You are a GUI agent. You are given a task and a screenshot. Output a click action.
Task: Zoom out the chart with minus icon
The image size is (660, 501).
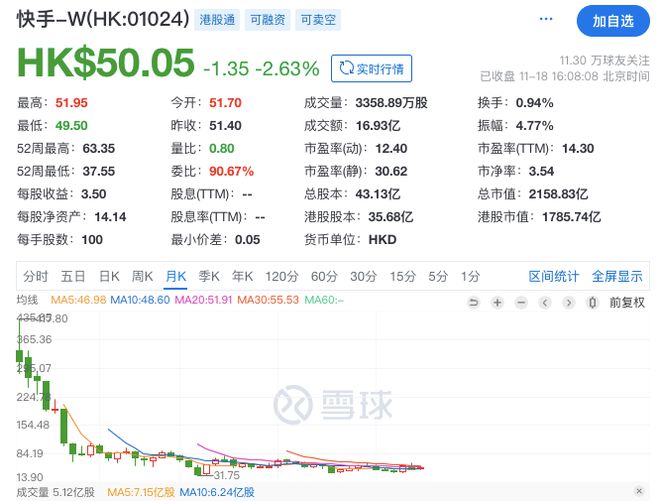coord(521,302)
